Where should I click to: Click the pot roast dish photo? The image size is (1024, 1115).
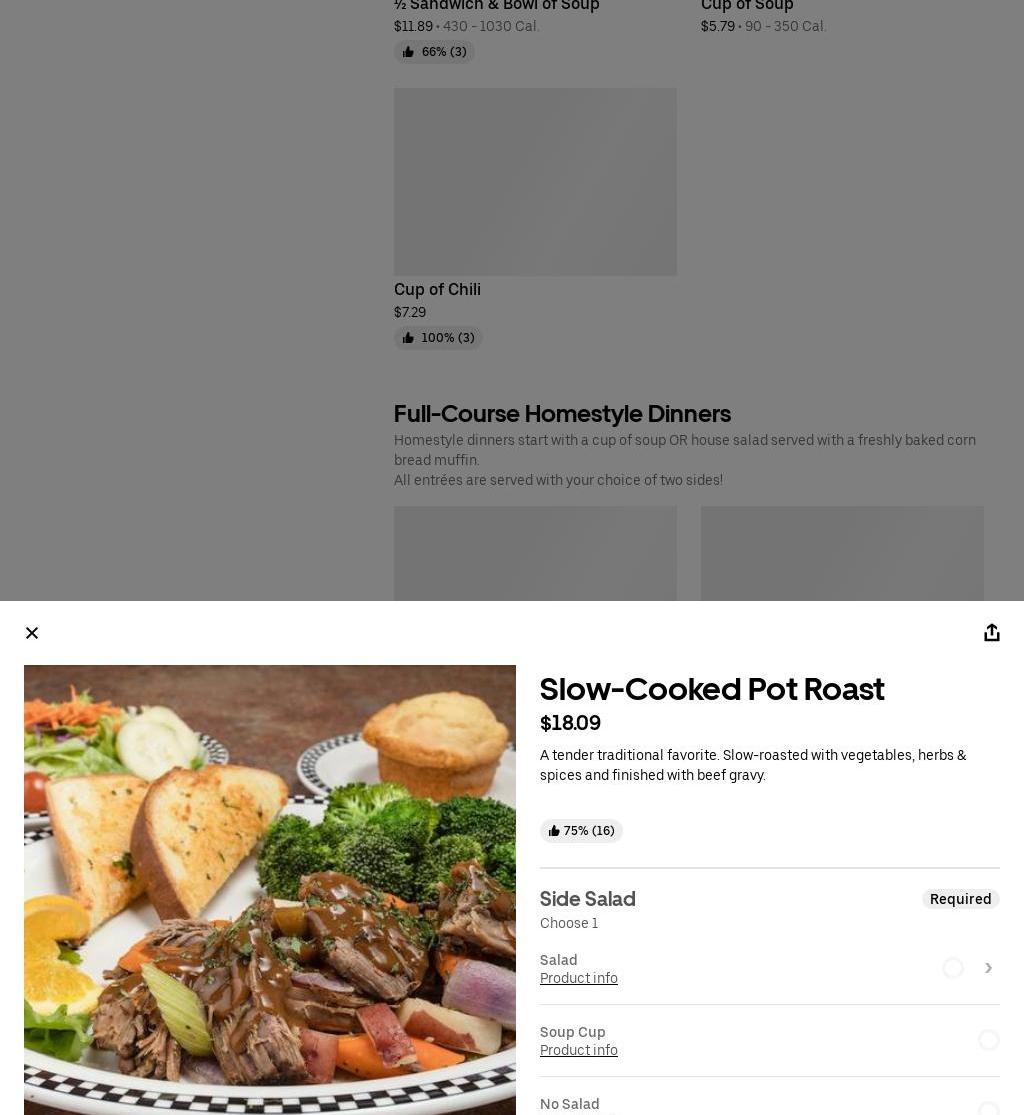point(270,890)
